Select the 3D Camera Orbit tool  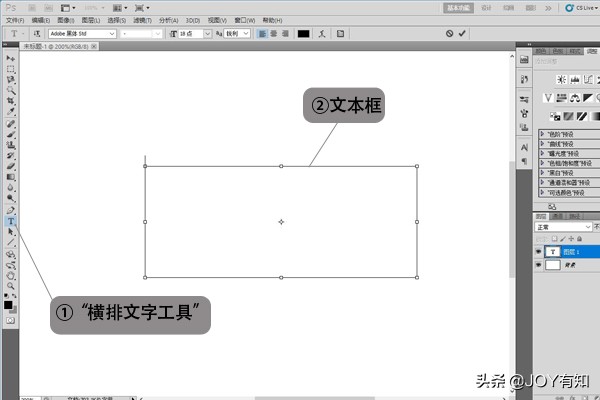click(10, 265)
